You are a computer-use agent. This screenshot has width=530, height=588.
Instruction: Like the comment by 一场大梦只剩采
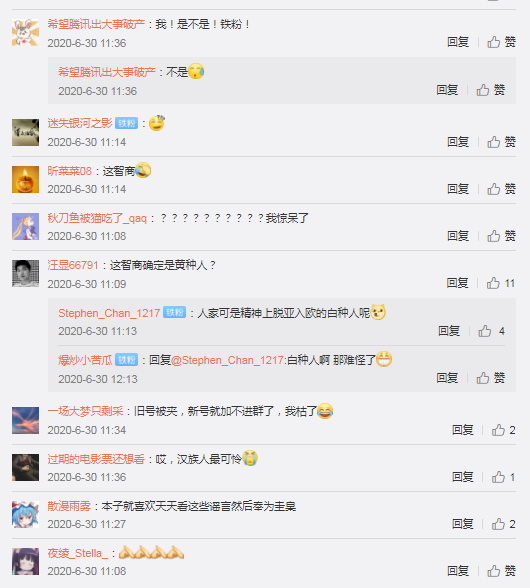[503, 430]
